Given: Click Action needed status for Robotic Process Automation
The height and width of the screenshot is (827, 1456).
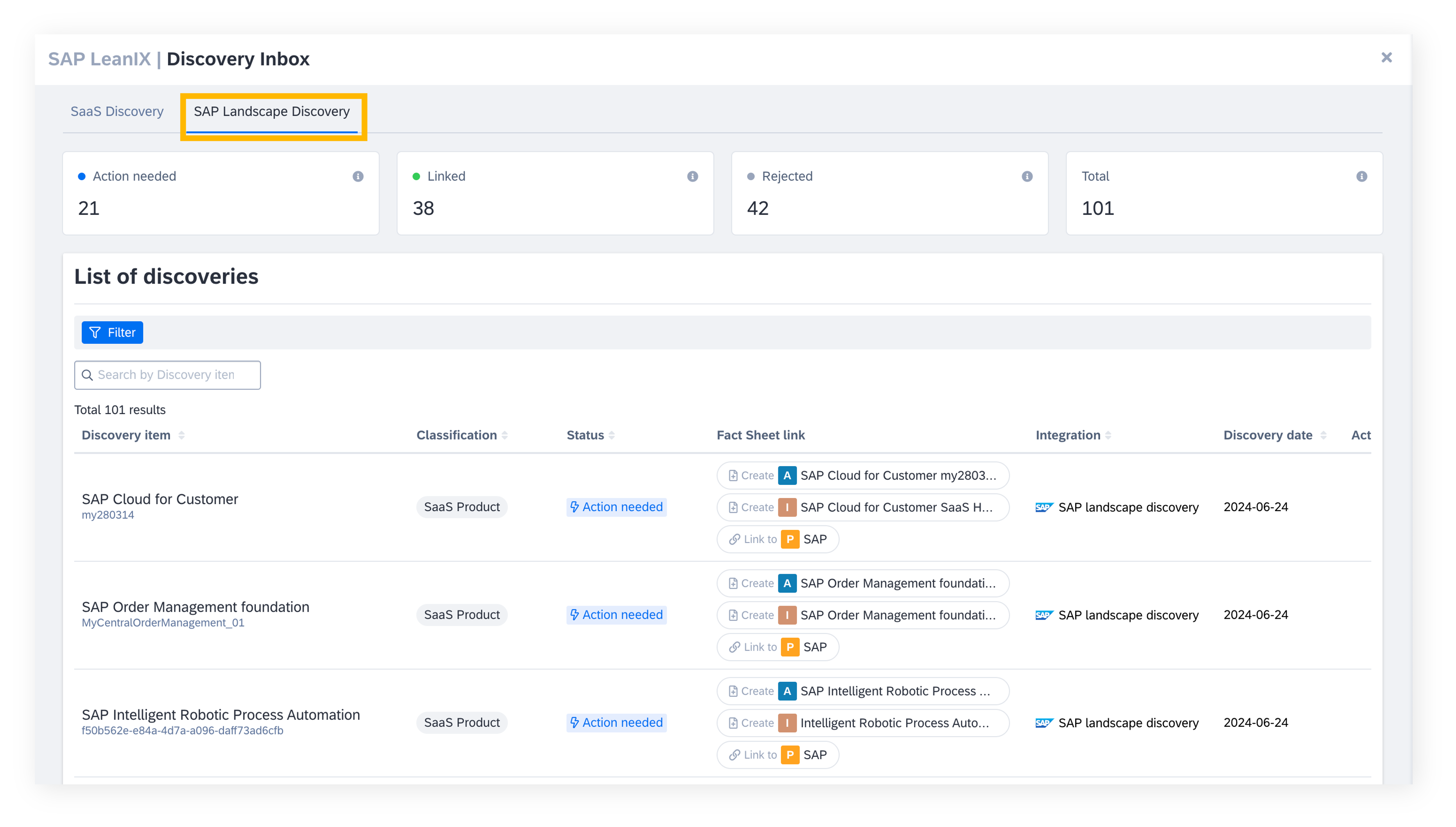Looking at the screenshot, I should click(616, 723).
